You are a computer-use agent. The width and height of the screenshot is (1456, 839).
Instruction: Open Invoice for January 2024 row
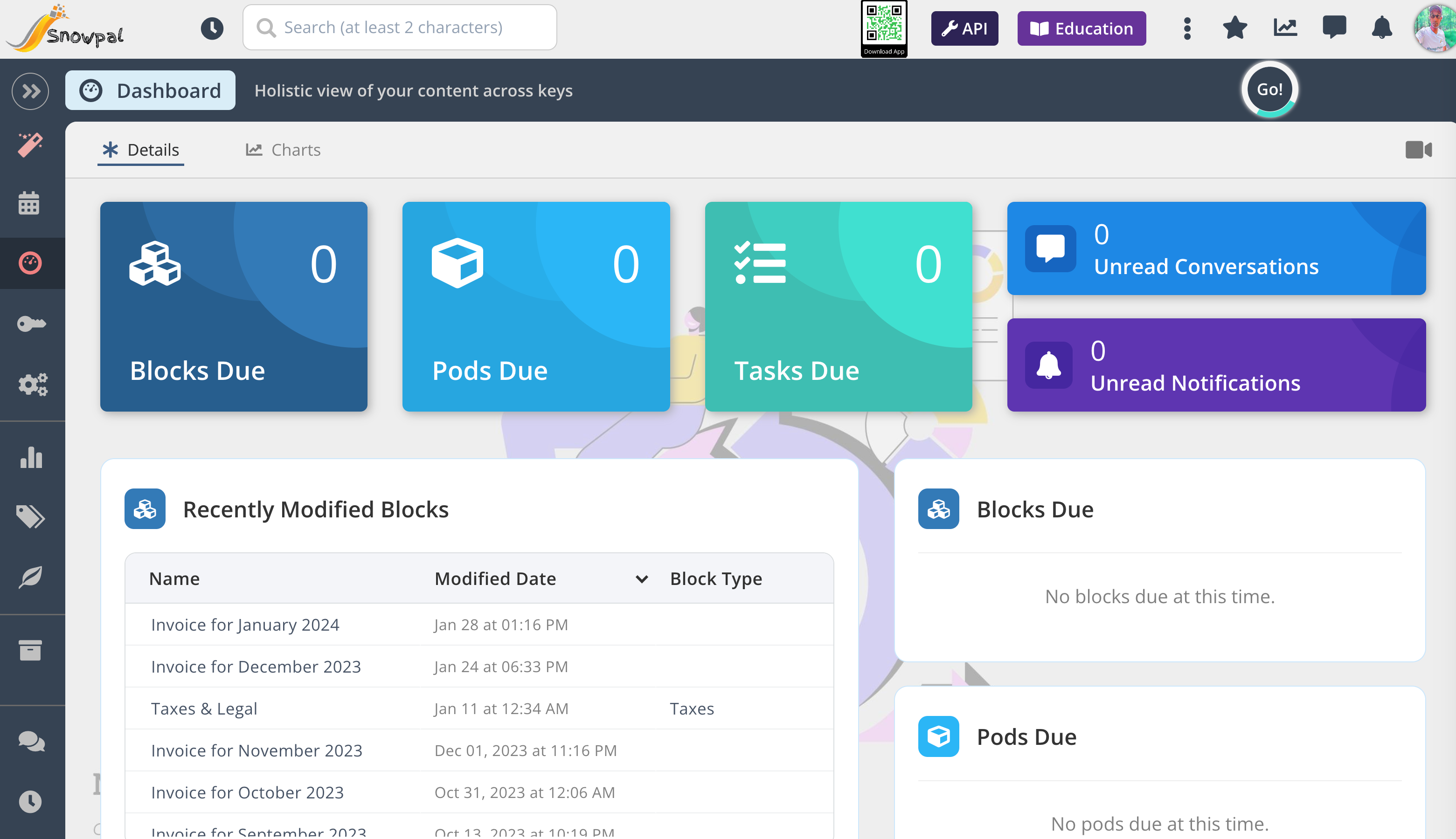pos(479,625)
